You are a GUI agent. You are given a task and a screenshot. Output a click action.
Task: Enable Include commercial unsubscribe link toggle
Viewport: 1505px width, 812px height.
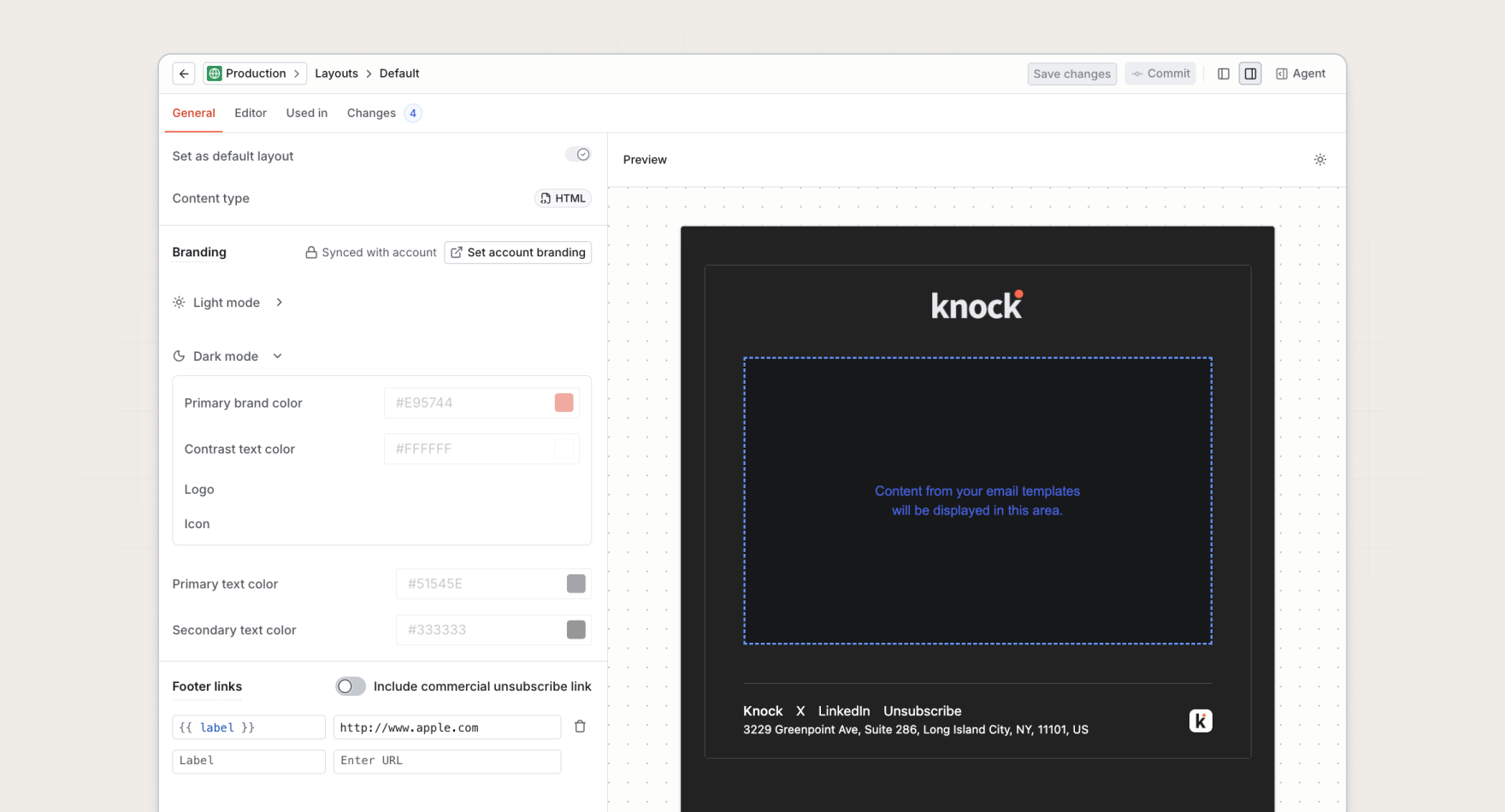click(x=351, y=686)
